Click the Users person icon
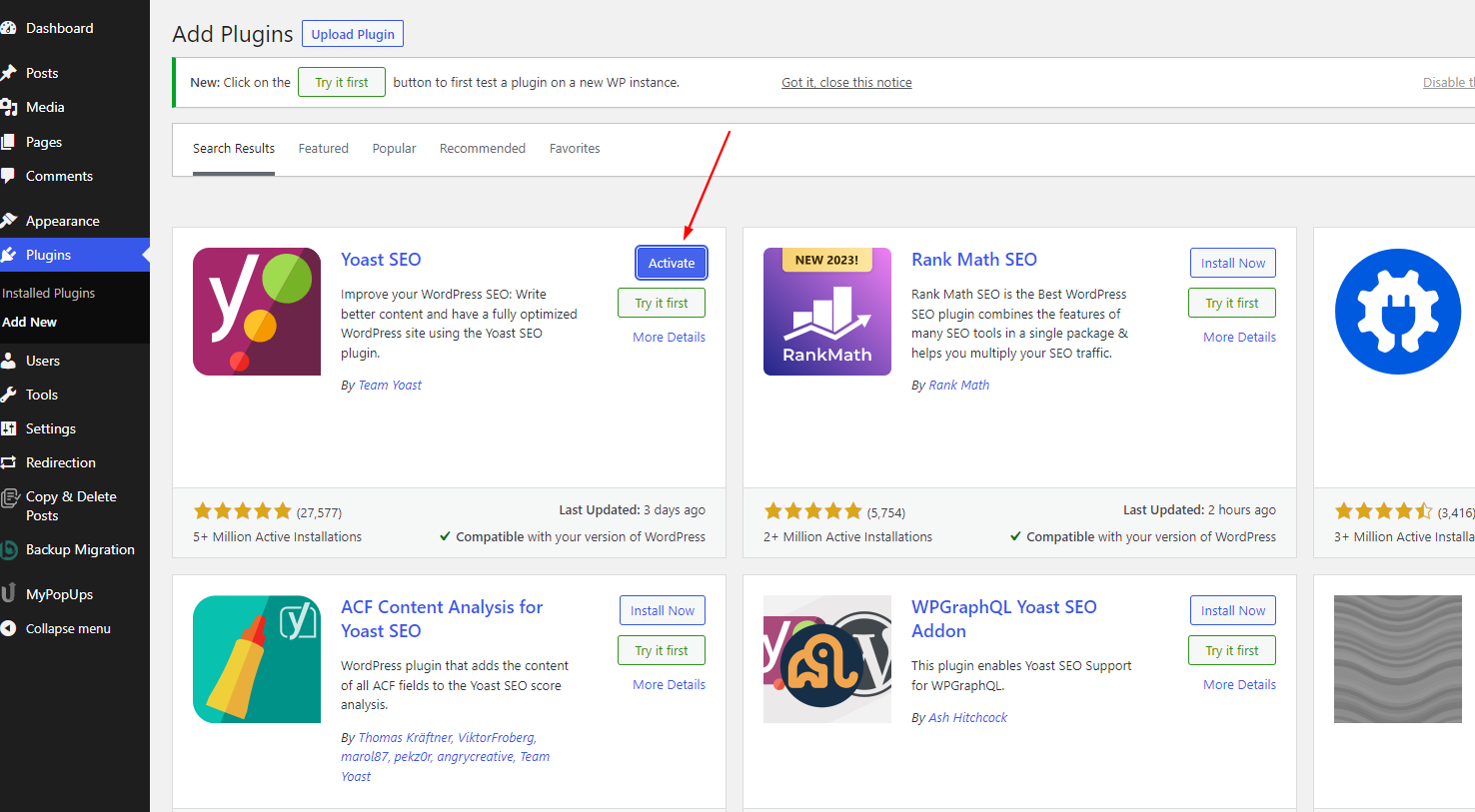Screen dimensions: 1475x812 8,361
